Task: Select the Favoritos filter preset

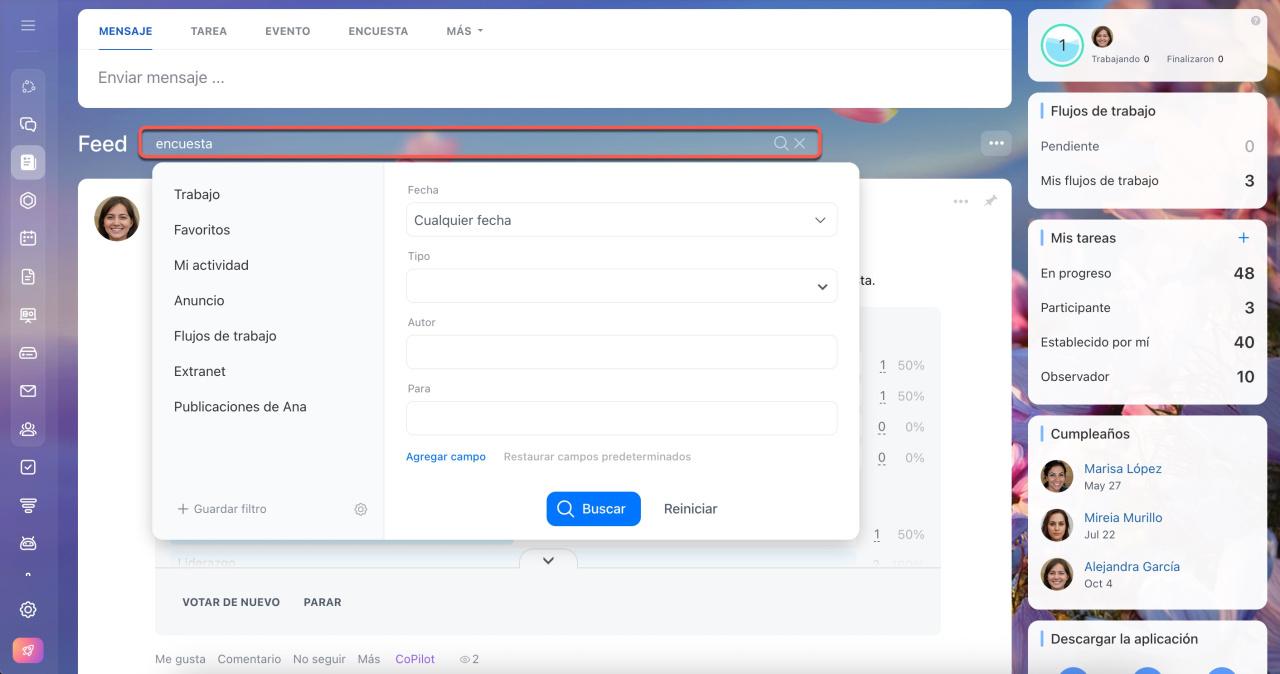Action: [202, 230]
